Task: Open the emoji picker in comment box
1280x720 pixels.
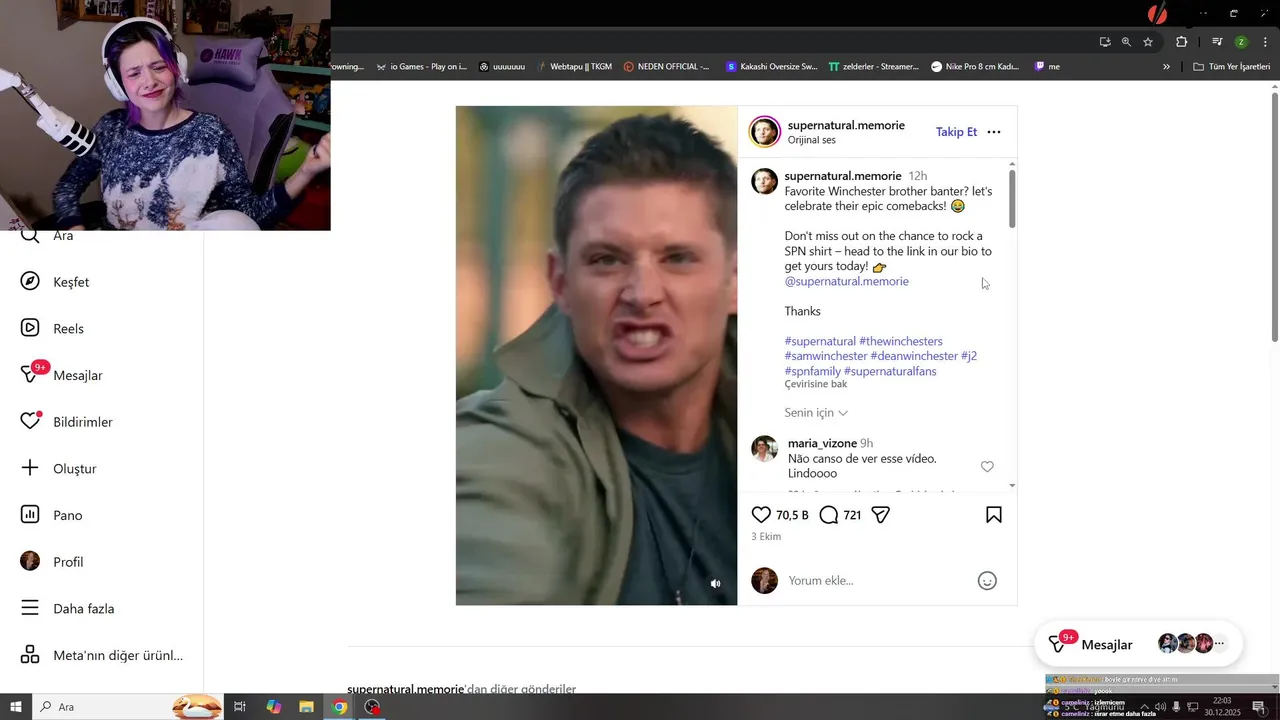Action: coord(987,581)
